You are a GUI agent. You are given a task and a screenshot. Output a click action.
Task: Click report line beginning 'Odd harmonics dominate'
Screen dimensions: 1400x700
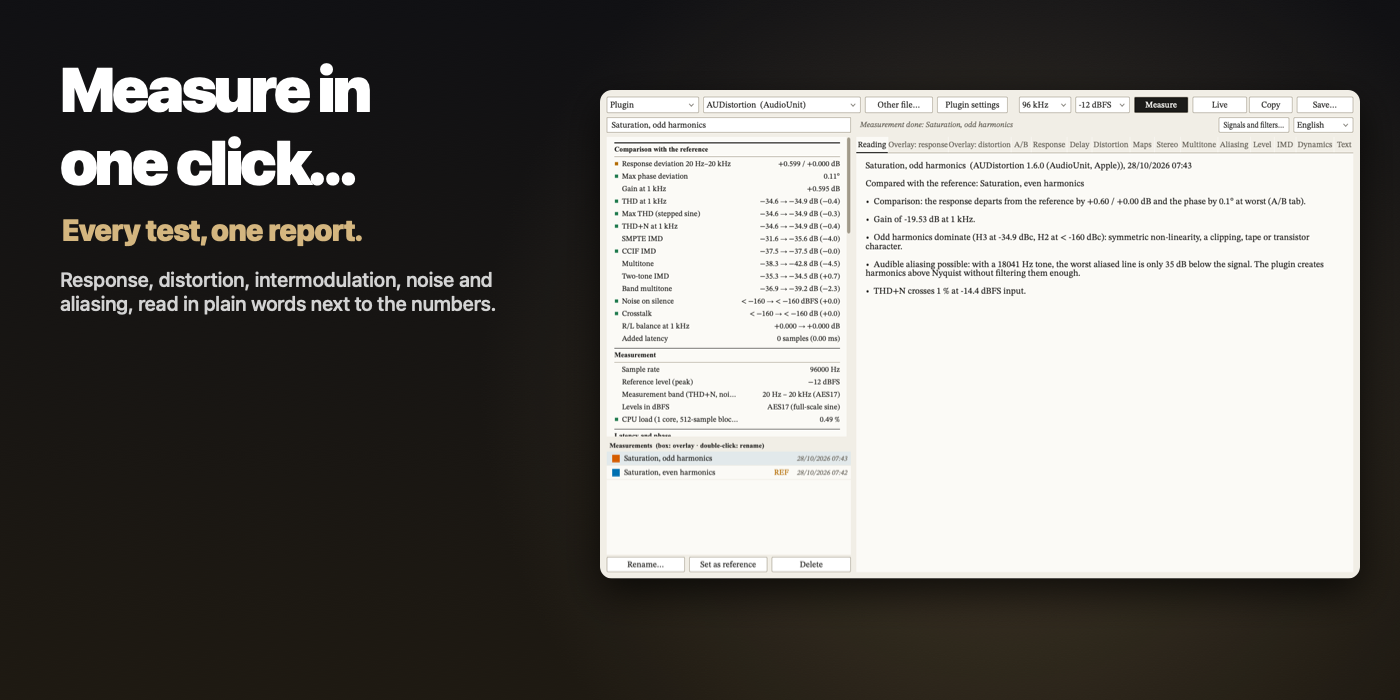click(1087, 242)
